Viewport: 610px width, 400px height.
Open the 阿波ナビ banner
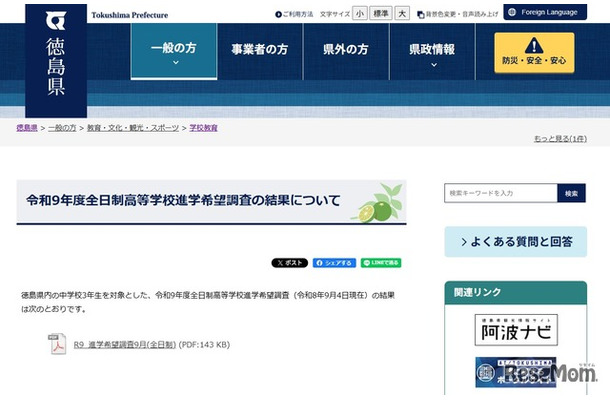coord(516,330)
